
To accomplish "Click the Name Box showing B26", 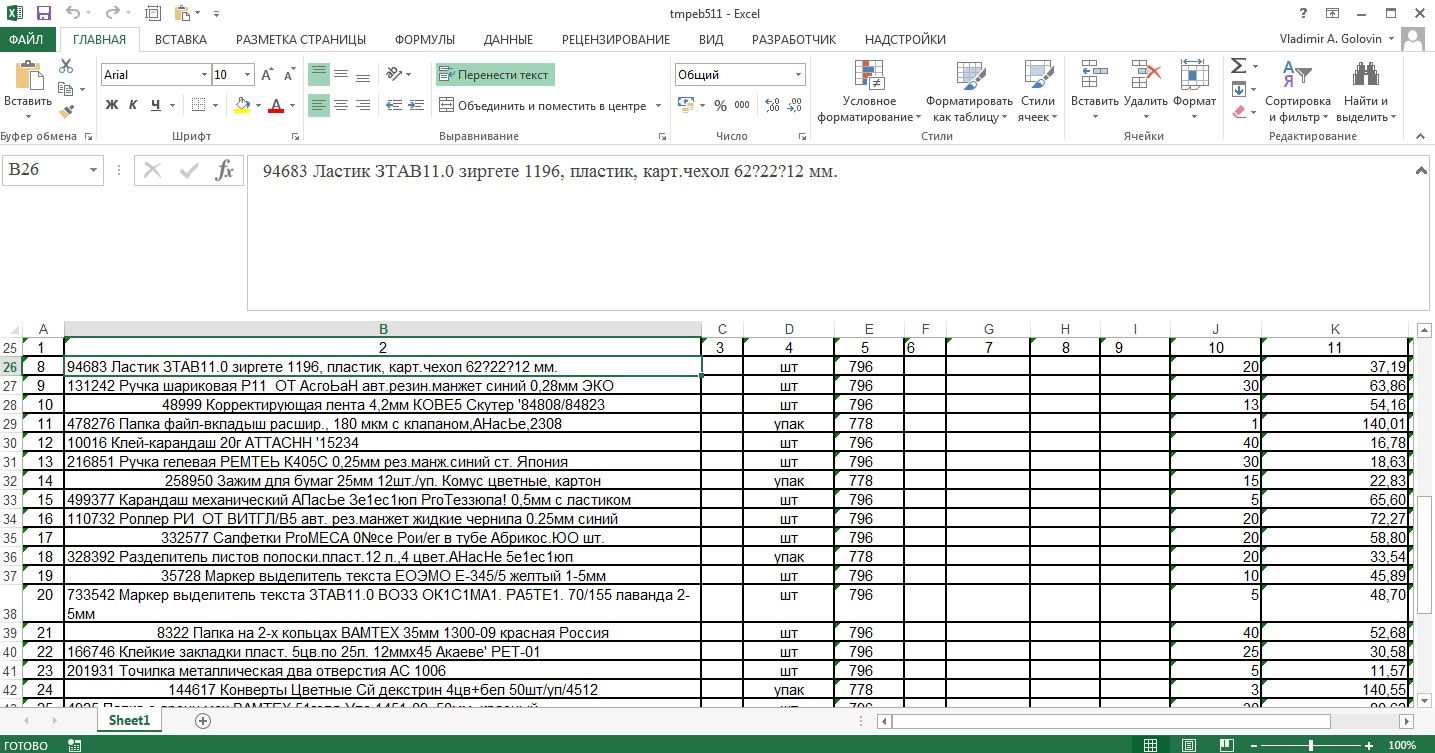I will coord(45,171).
